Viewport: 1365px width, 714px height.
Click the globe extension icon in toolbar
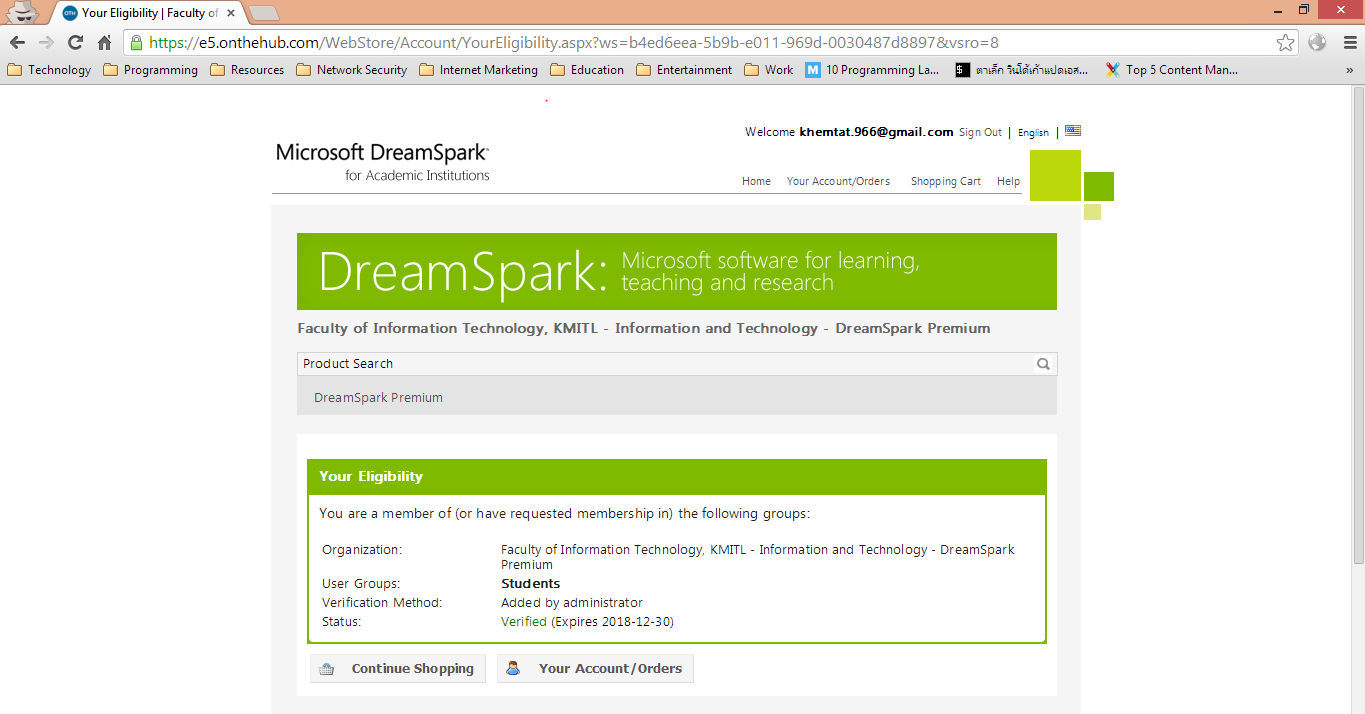1317,42
